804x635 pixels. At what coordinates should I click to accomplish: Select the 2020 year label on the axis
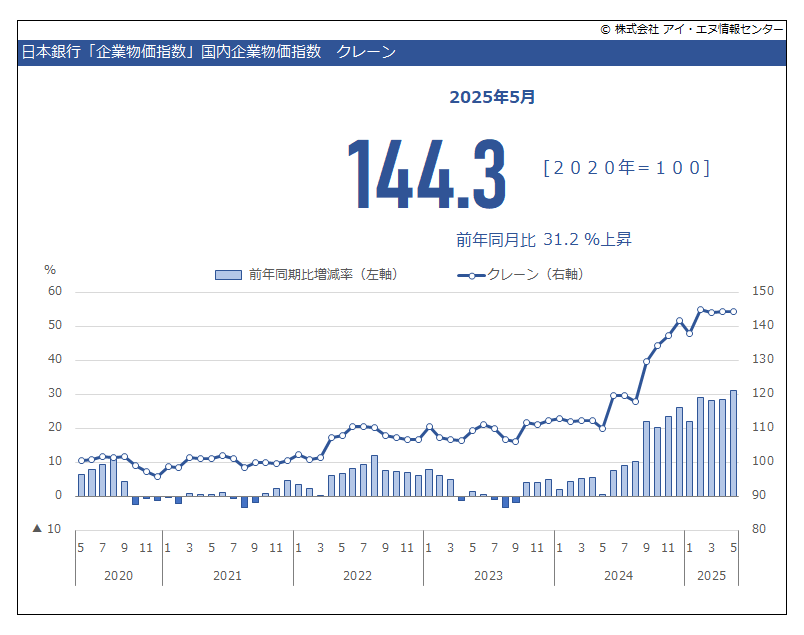(118, 576)
